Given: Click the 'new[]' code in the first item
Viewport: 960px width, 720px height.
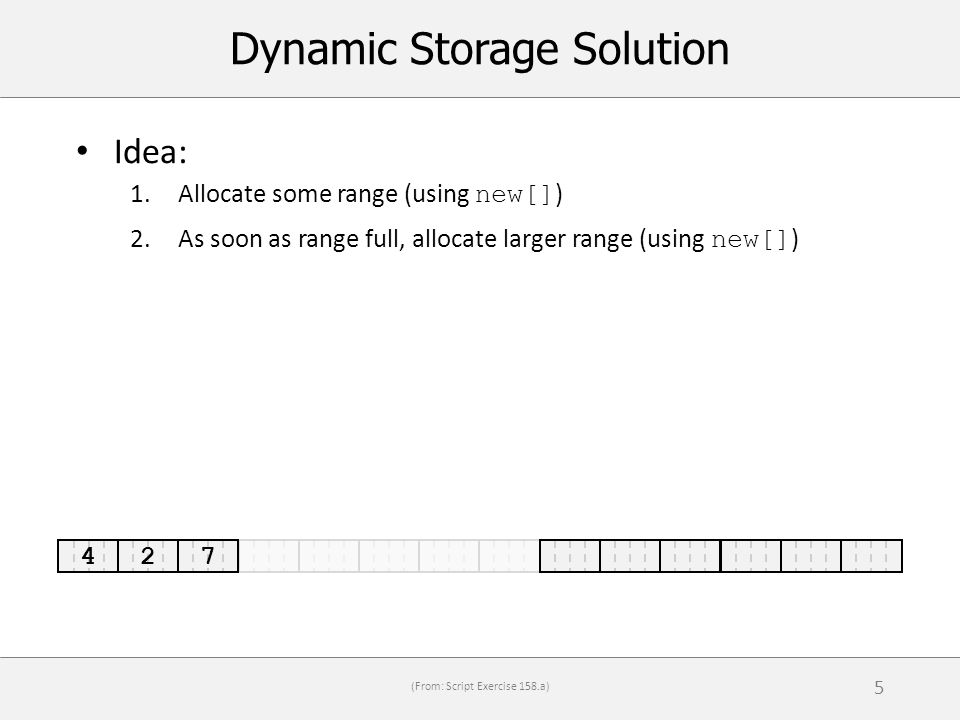Looking at the screenshot, I should click(x=514, y=195).
